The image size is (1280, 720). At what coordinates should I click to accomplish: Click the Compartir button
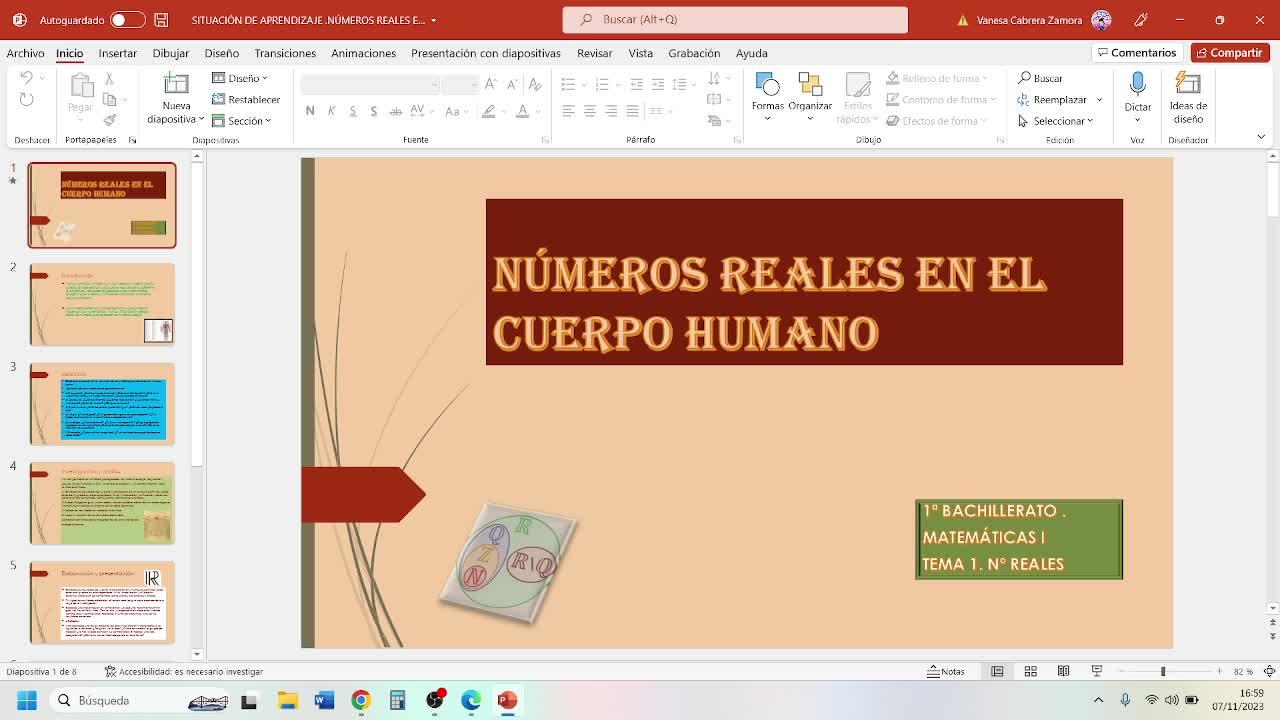coord(1229,53)
